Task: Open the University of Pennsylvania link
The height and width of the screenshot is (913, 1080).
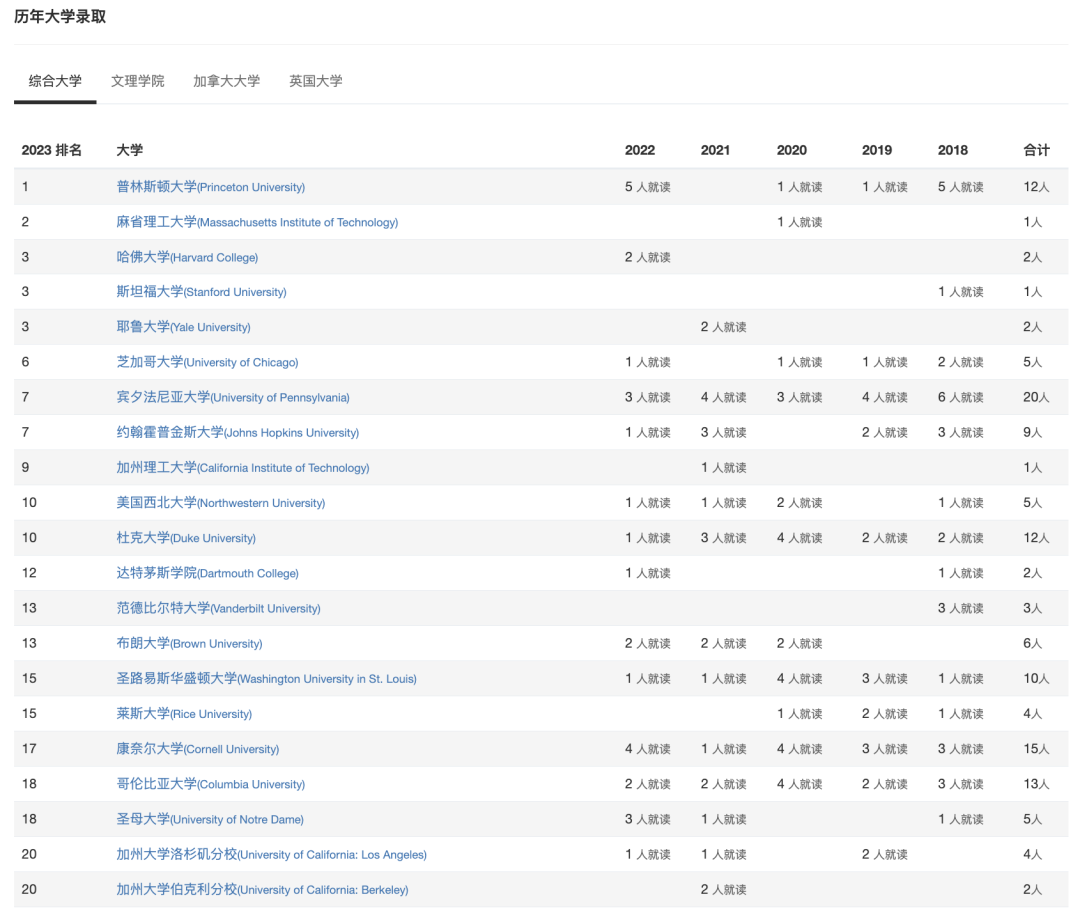Action: point(233,397)
